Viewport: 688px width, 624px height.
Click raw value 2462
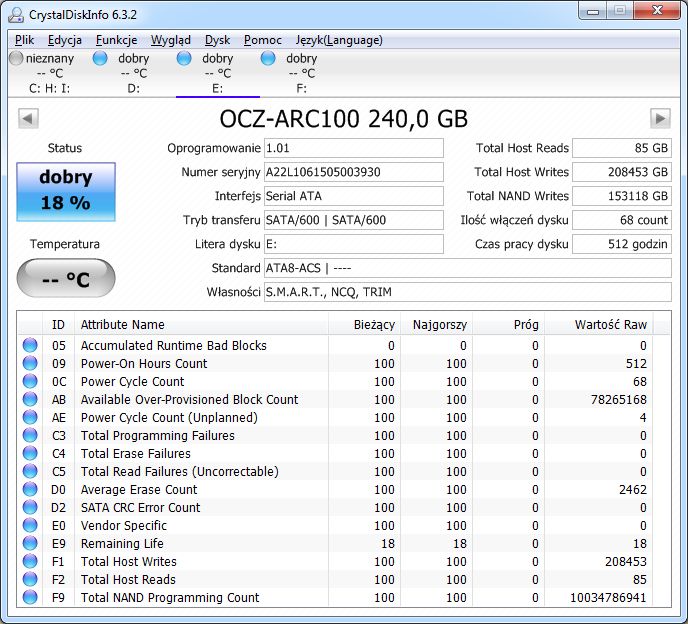633,489
